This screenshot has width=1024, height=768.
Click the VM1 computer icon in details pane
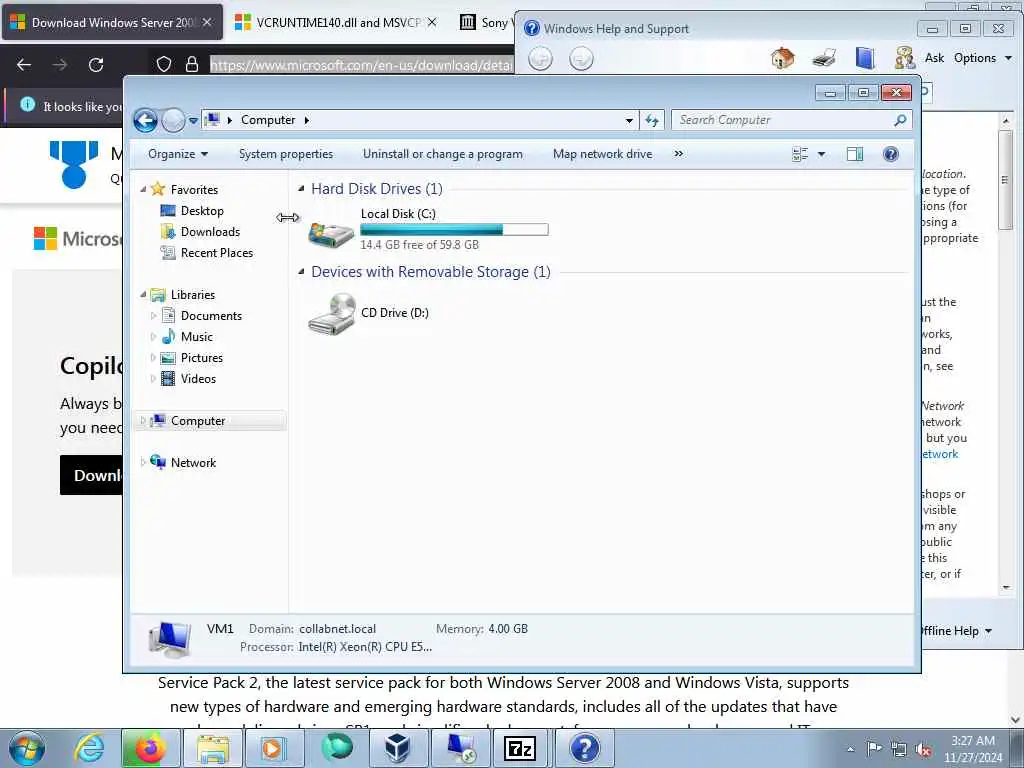point(170,639)
